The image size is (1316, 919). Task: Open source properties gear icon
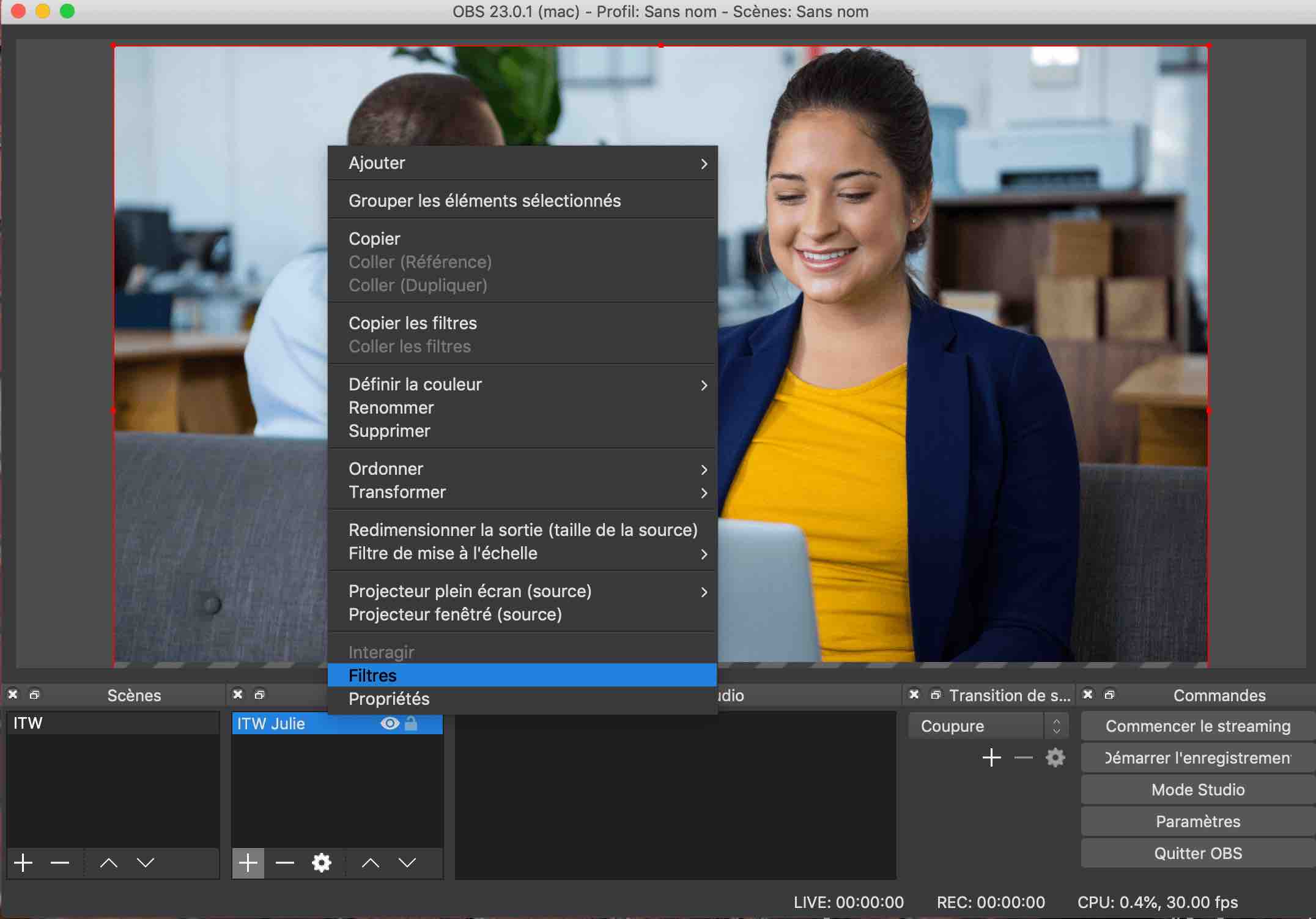pos(321,863)
